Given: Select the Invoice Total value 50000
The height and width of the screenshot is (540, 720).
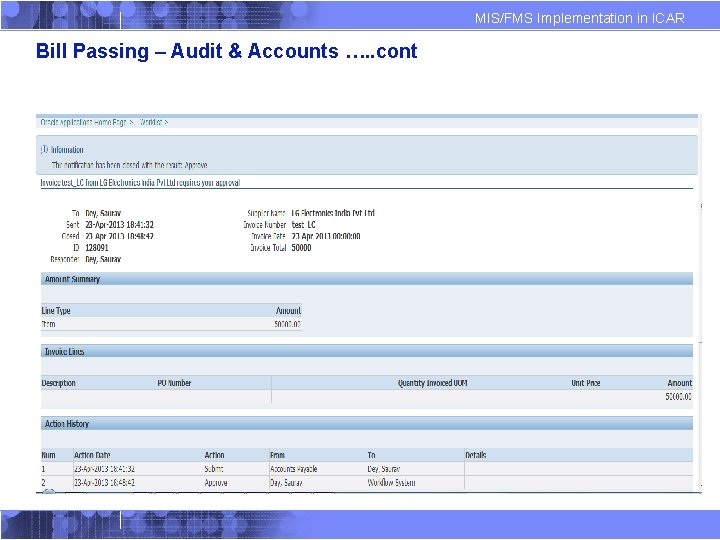Looking at the screenshot, I should [301, 248].
